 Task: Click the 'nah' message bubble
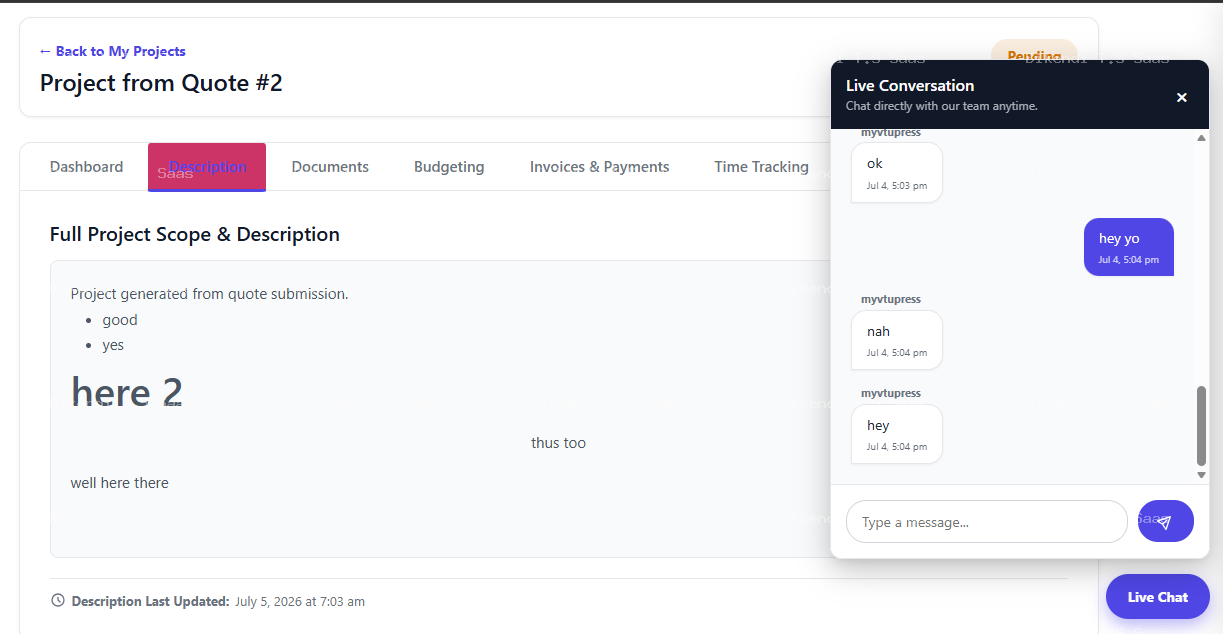click(x=897, y=340)
